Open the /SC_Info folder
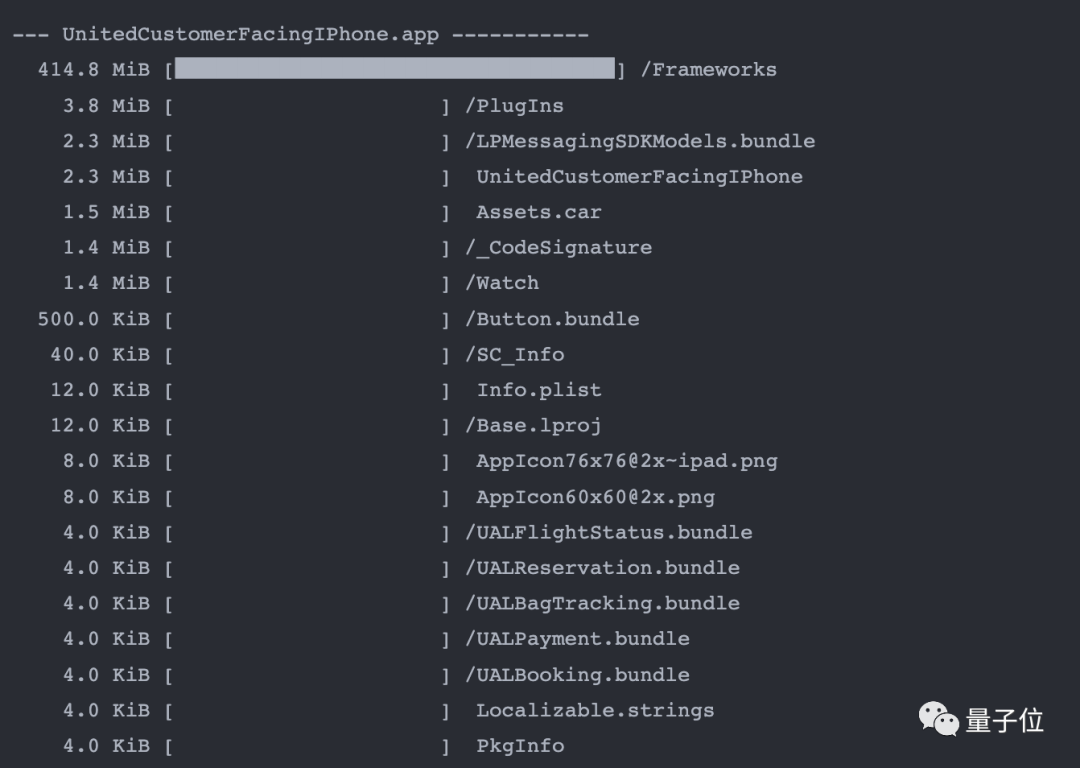Screen dimensions: 1080x768 point(514,355)
